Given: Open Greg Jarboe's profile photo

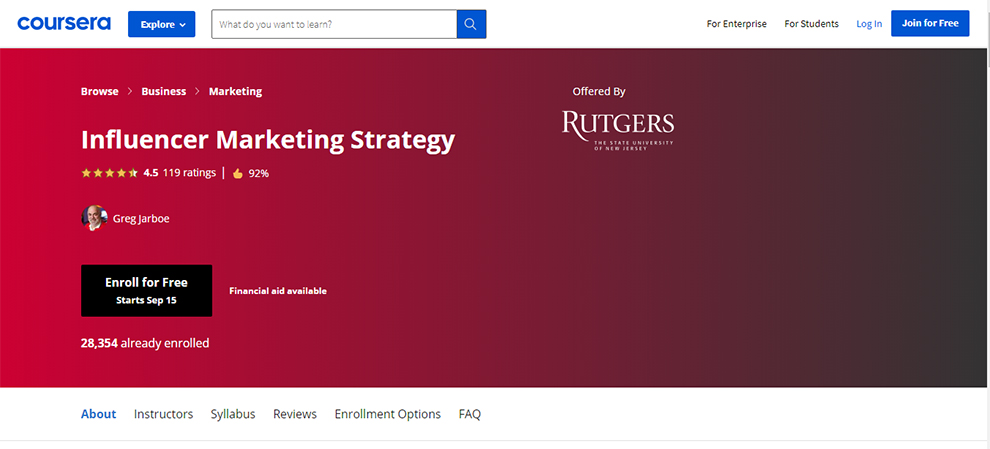Looking at the screenshot, I should click(94, 219).
